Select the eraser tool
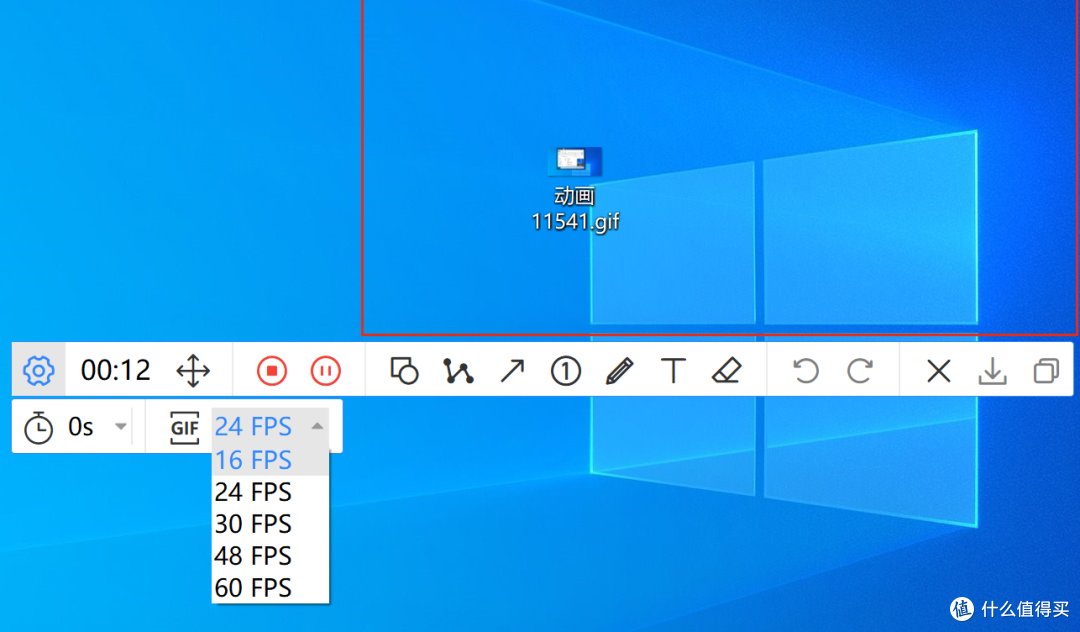The image size is (1080, 632). pos(727,371)
